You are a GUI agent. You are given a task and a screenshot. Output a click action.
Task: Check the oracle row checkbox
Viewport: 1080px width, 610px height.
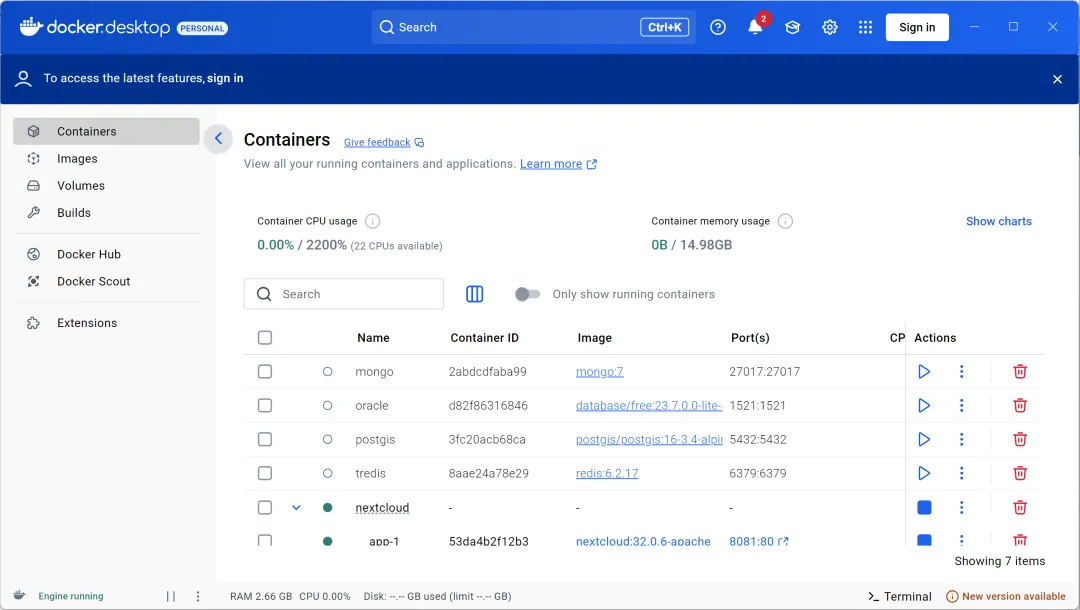[264, 406]
